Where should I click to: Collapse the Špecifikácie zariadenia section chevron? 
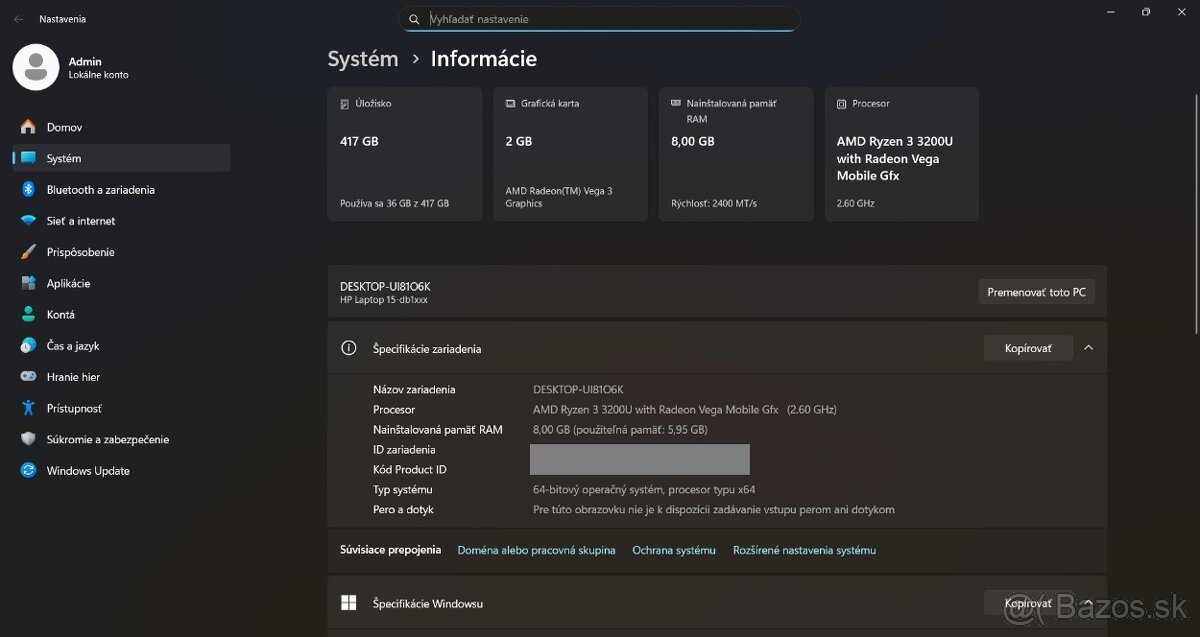1088,348
